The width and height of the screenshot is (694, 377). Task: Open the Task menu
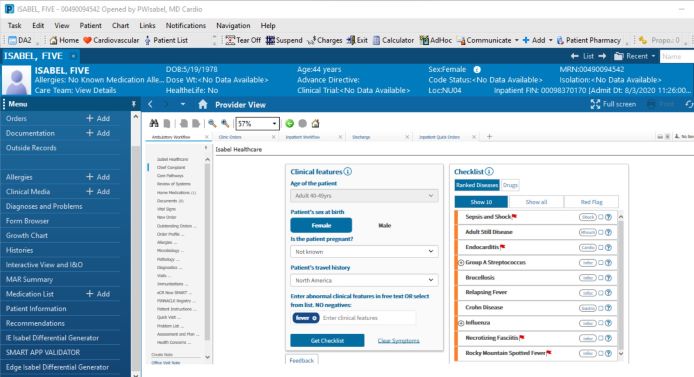(x=15, y=26)
